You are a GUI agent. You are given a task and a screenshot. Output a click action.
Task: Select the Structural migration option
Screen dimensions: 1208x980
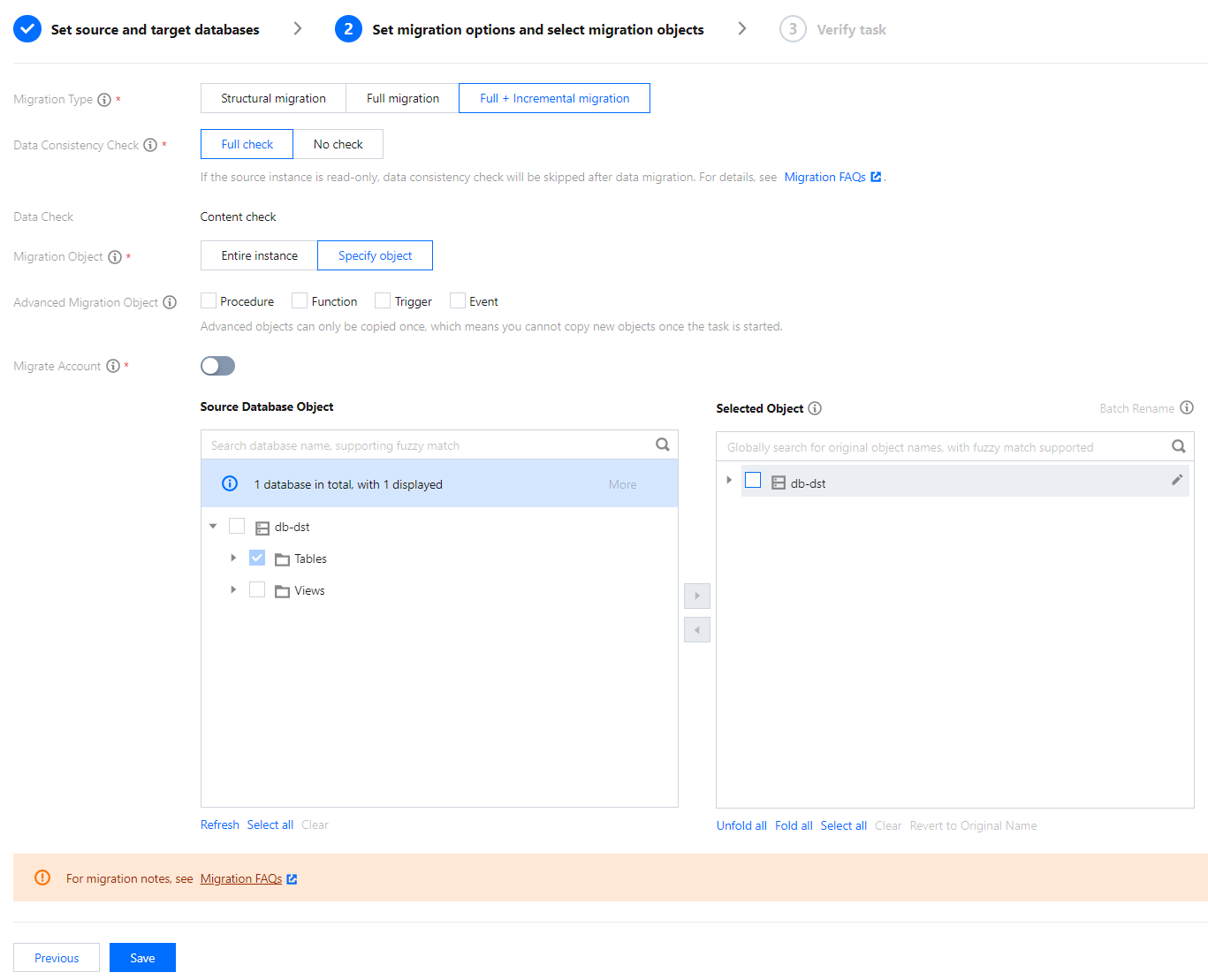click(x=273, y=98)
